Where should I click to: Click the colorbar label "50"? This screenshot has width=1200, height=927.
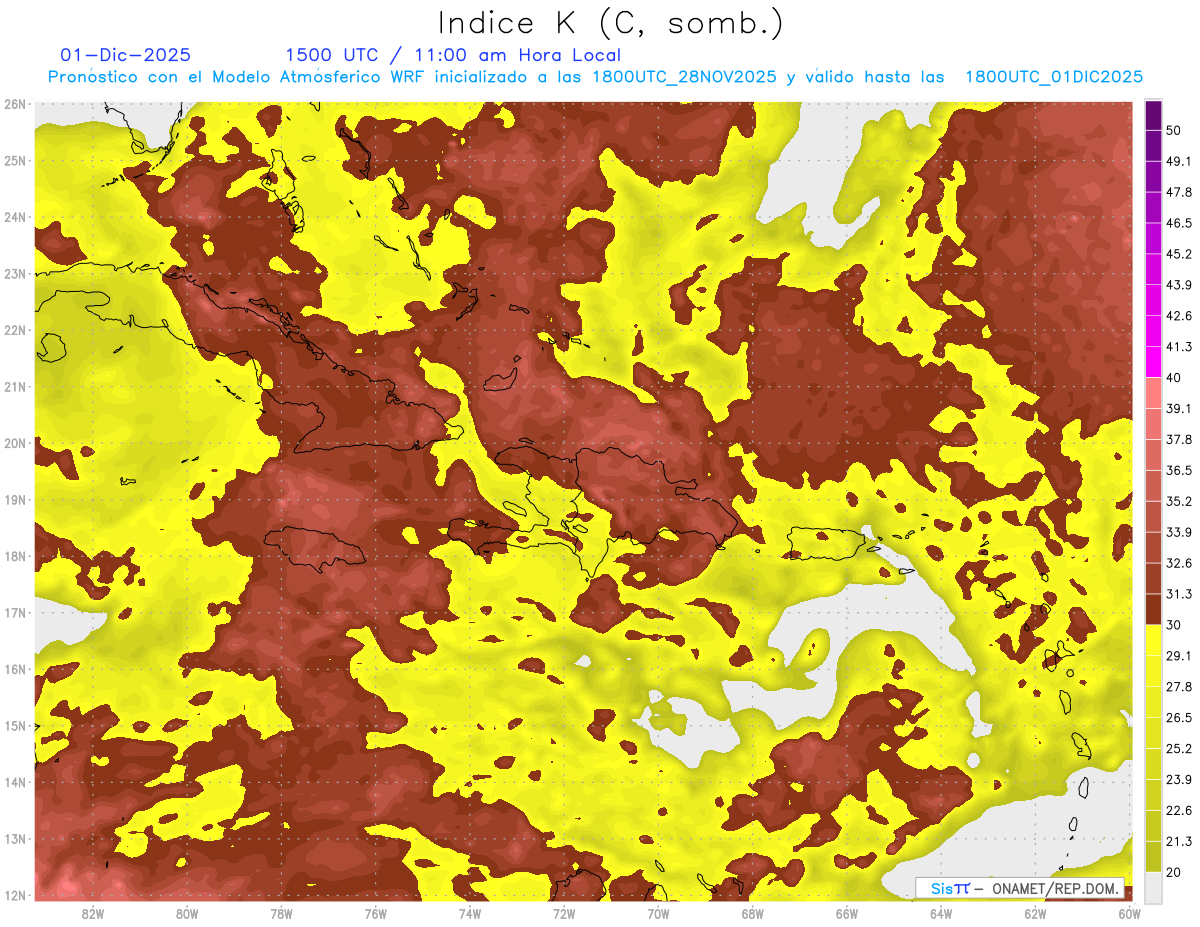(x=1174, y=129)
